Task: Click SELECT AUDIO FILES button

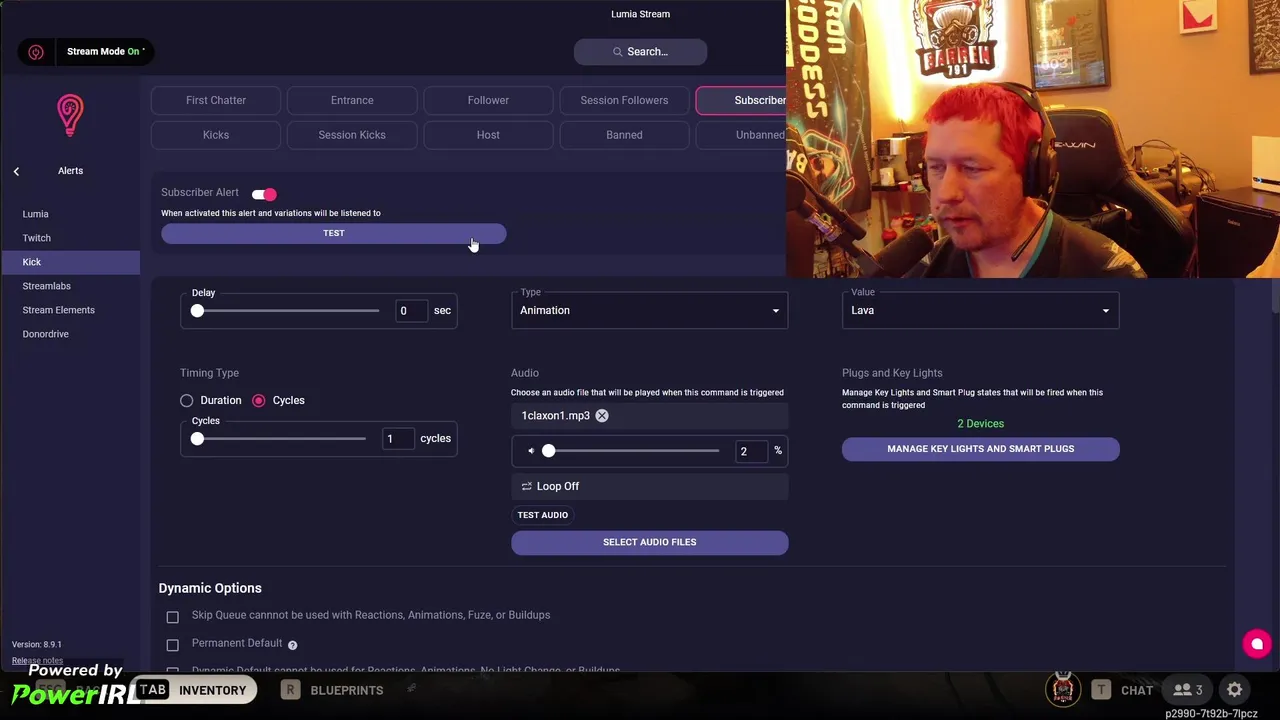Action: [650, 542]
